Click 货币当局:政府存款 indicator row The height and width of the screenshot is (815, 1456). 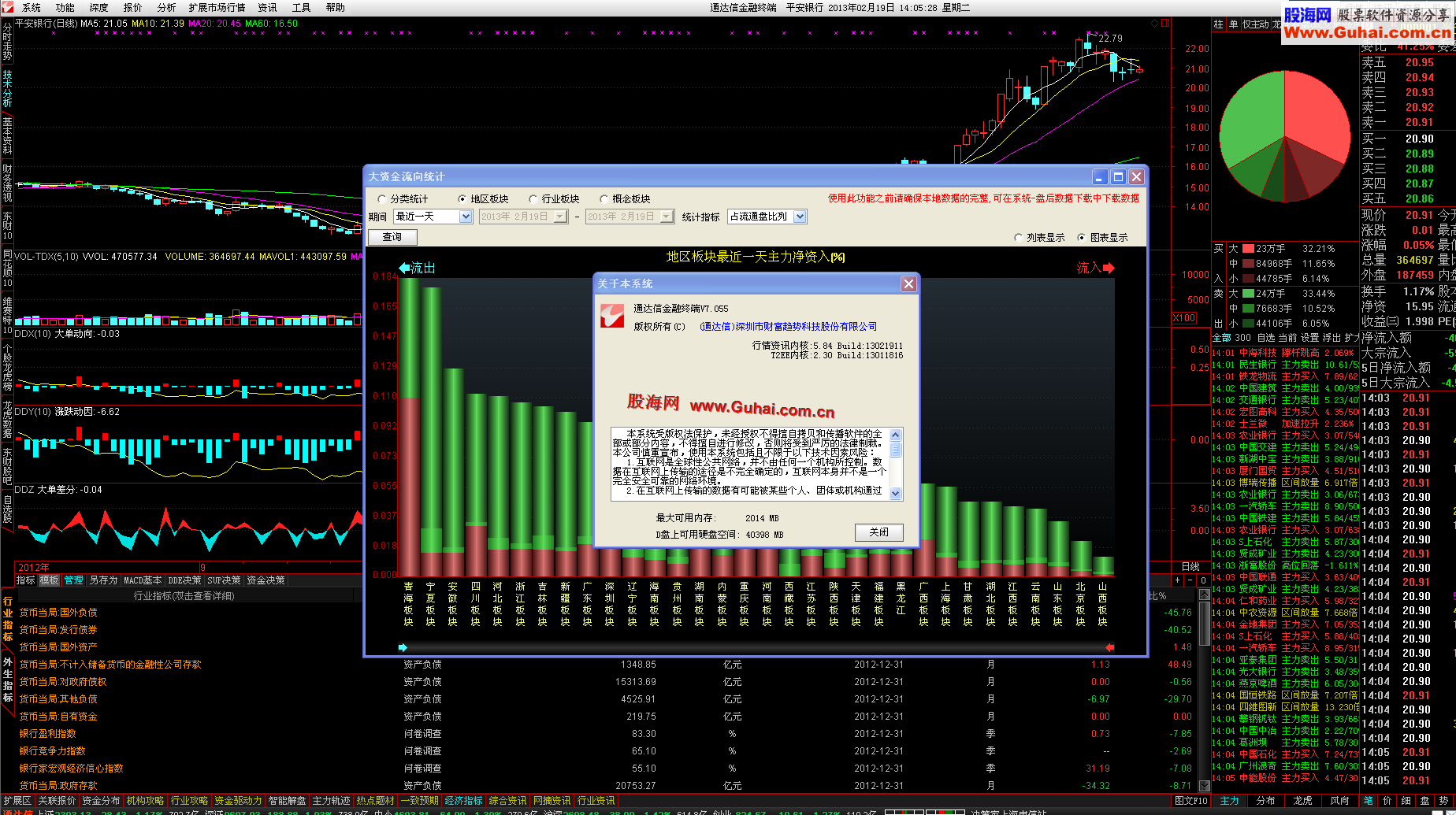[x=58, y=786]
